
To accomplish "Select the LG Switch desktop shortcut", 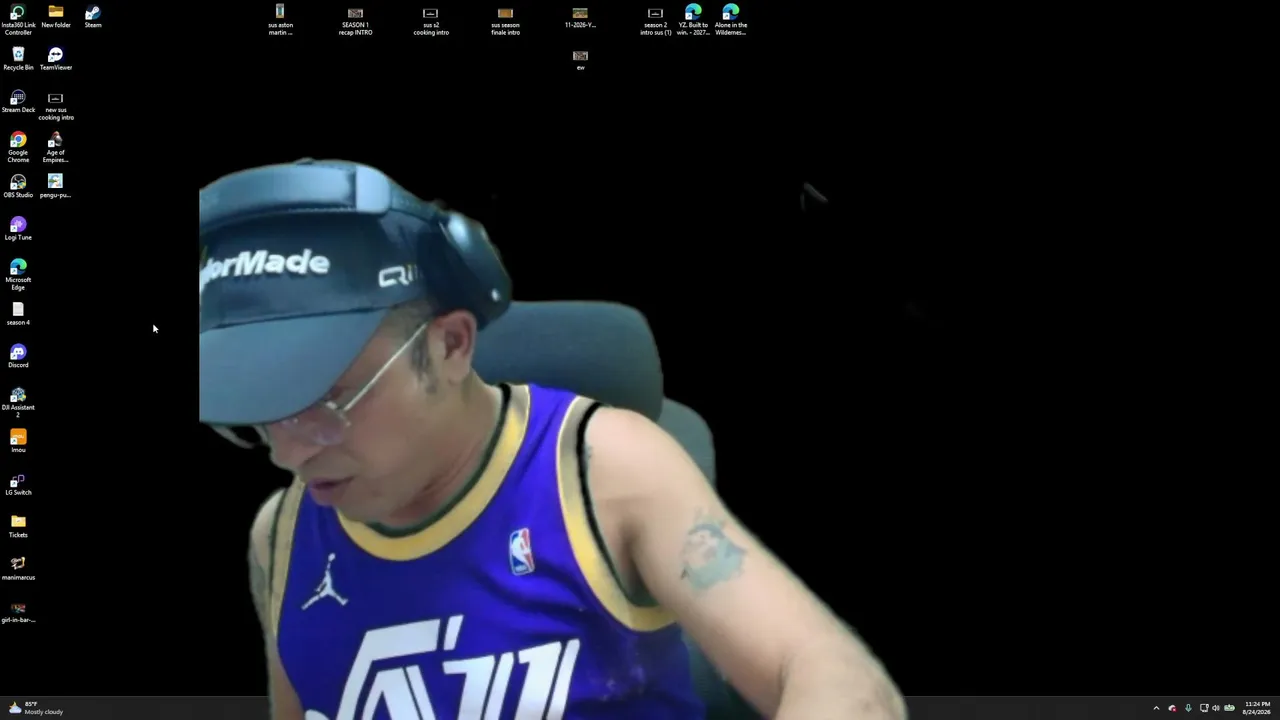I will [18, 484].
